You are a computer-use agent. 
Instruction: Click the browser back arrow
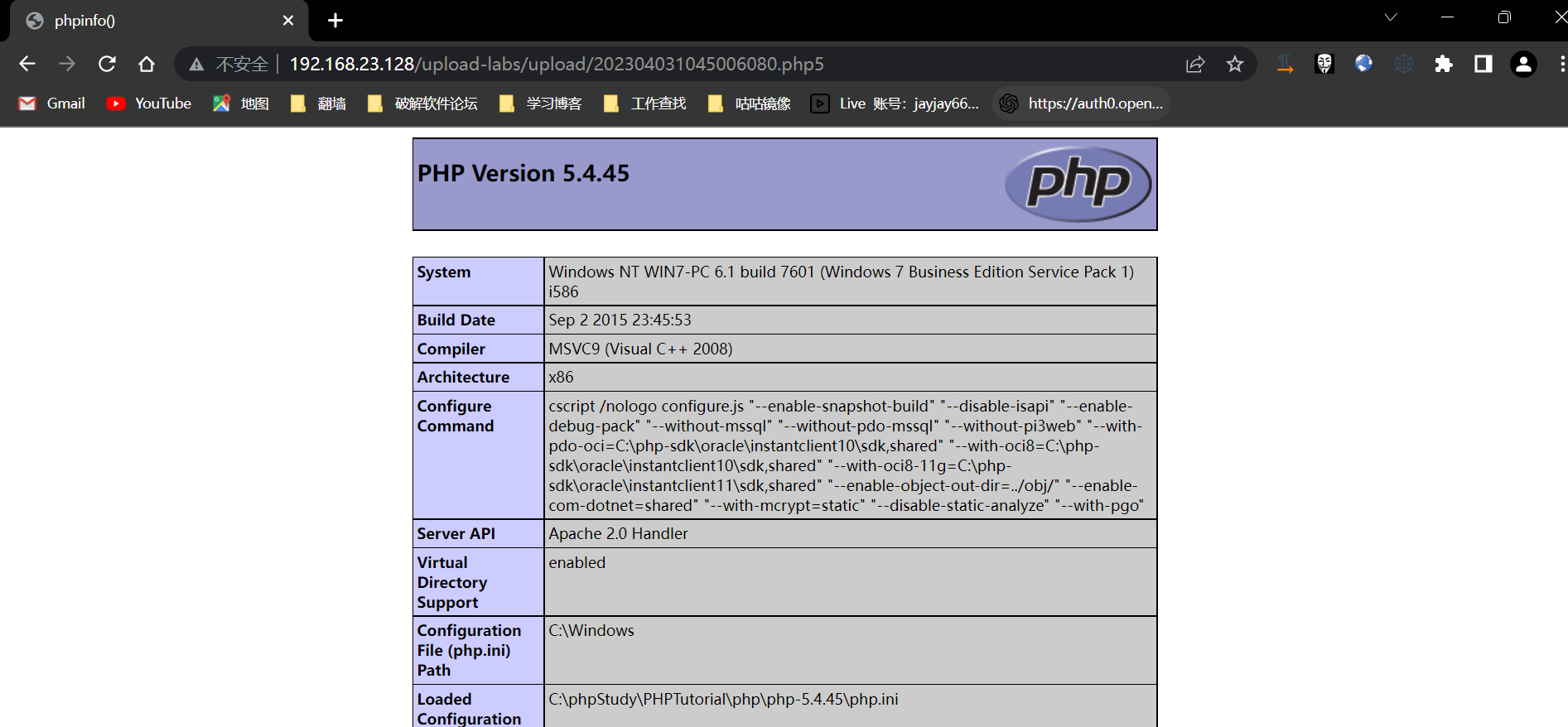pos(27,64)
